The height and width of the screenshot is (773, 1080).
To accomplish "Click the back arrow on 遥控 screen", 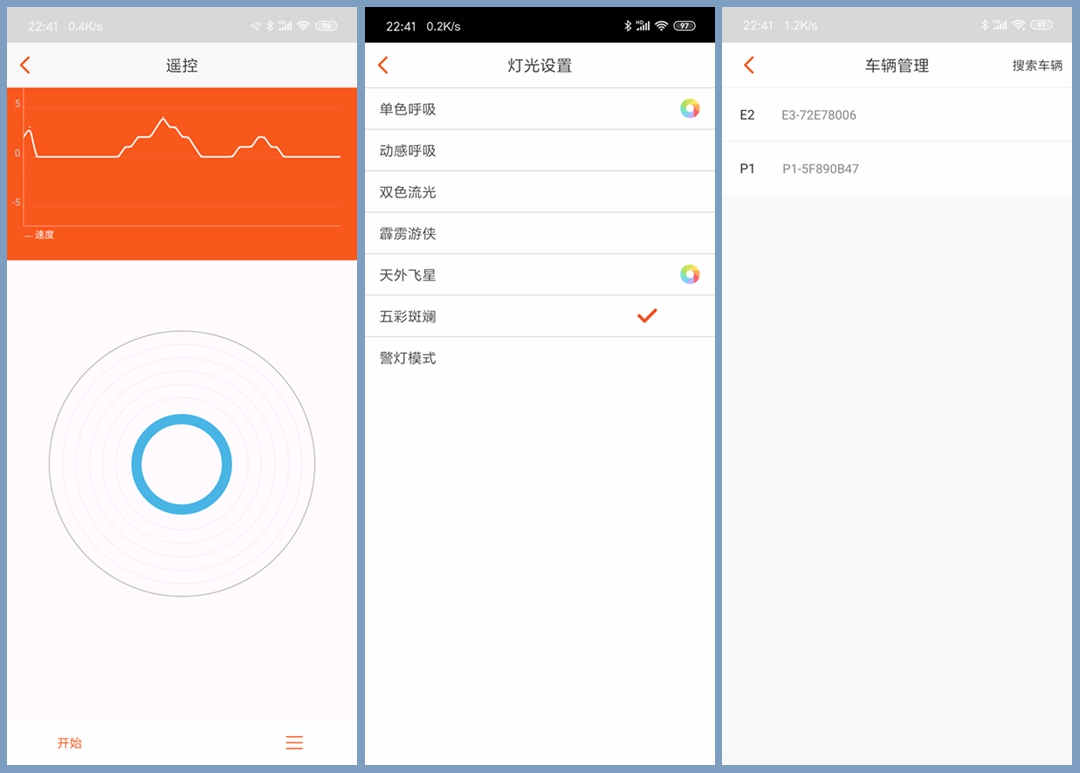I will (25, 64).
